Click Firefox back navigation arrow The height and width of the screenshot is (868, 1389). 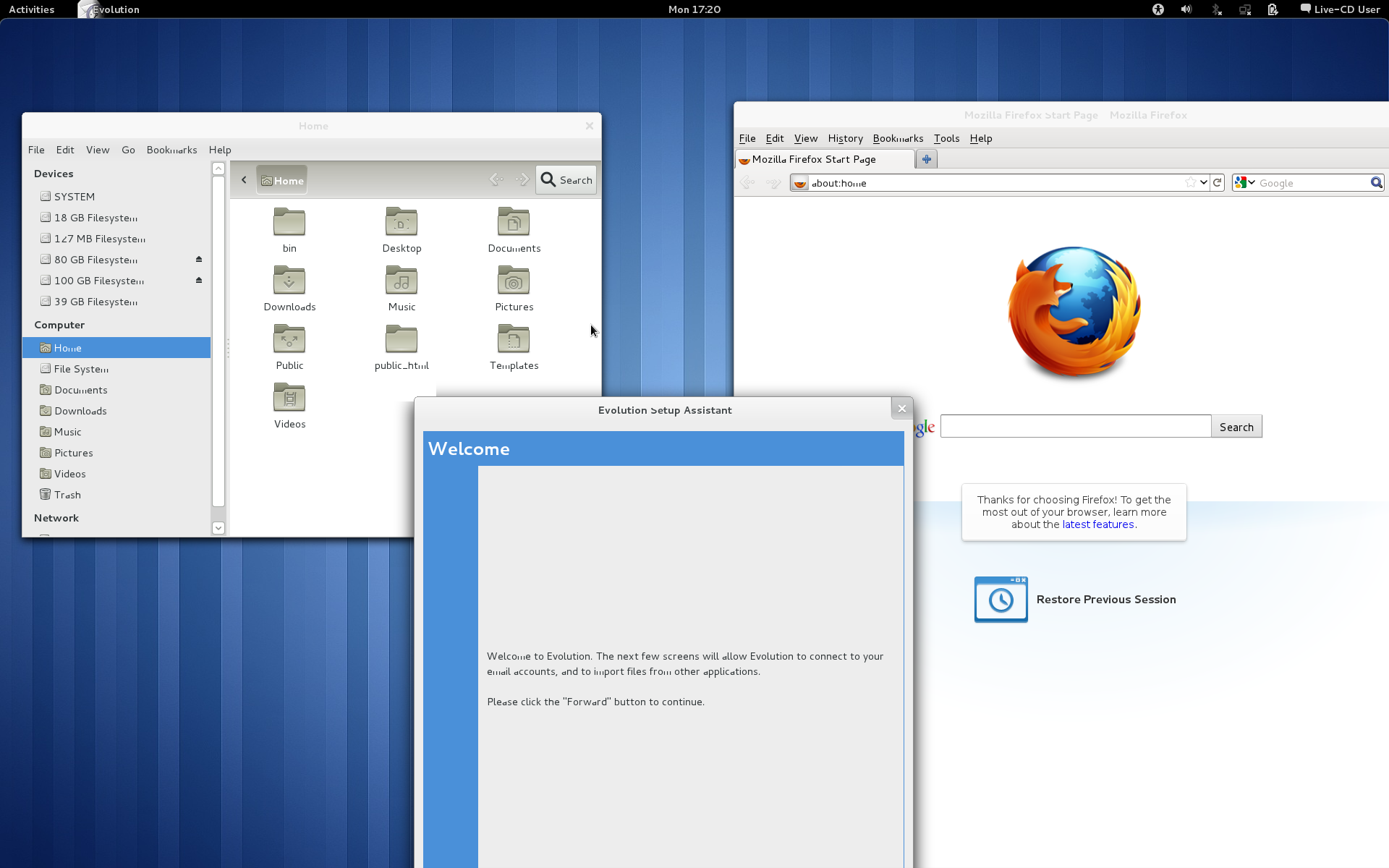click(x=747, y=183)
